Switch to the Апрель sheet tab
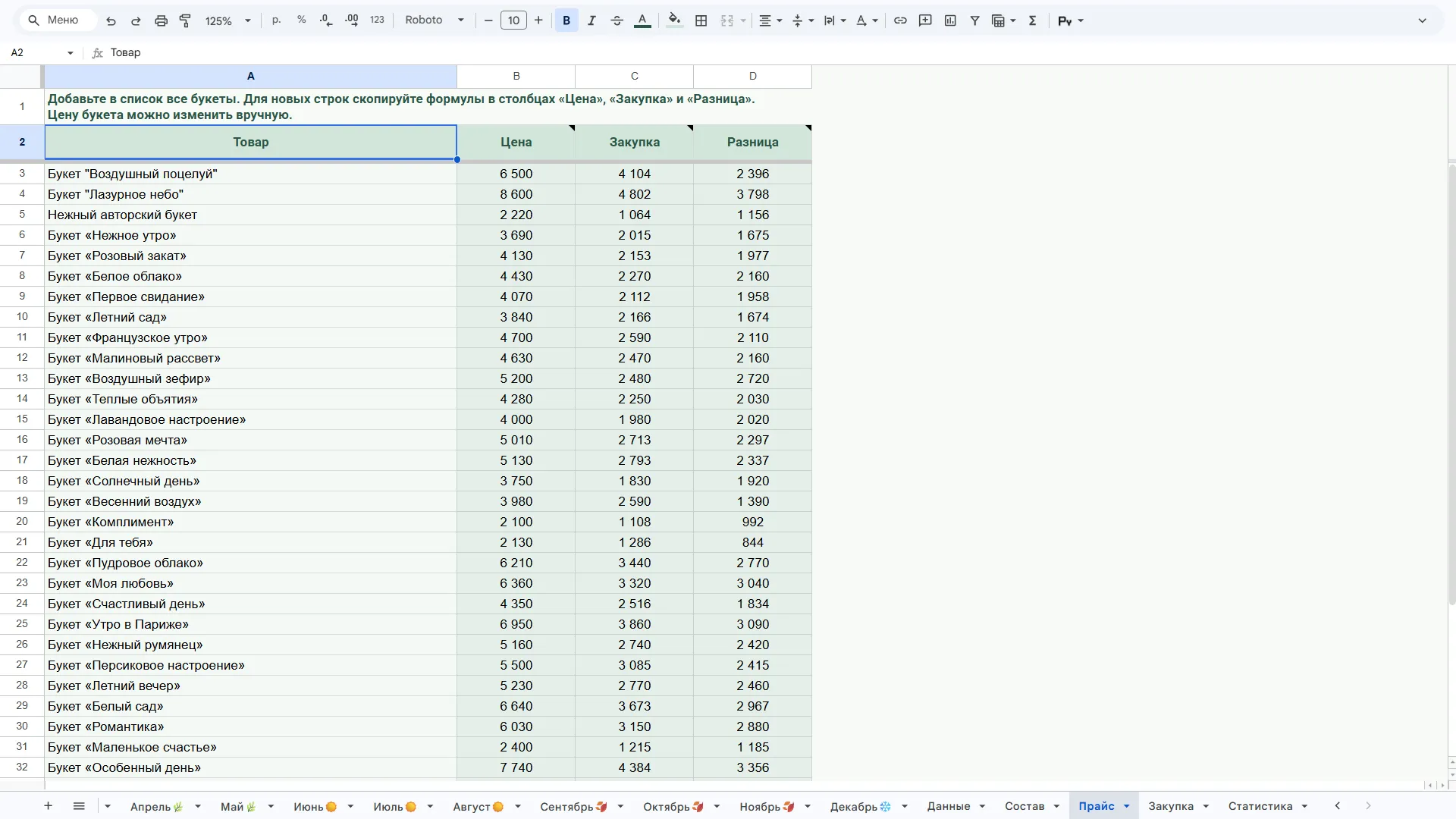Viewport: 1456px width, 819px height. tap(156, 806)
